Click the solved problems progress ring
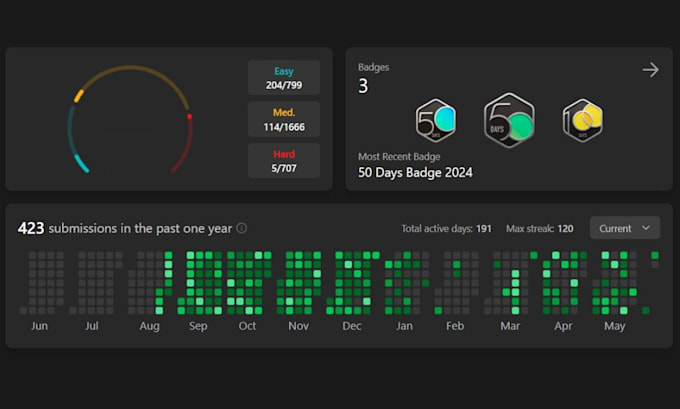 (130, 119)
